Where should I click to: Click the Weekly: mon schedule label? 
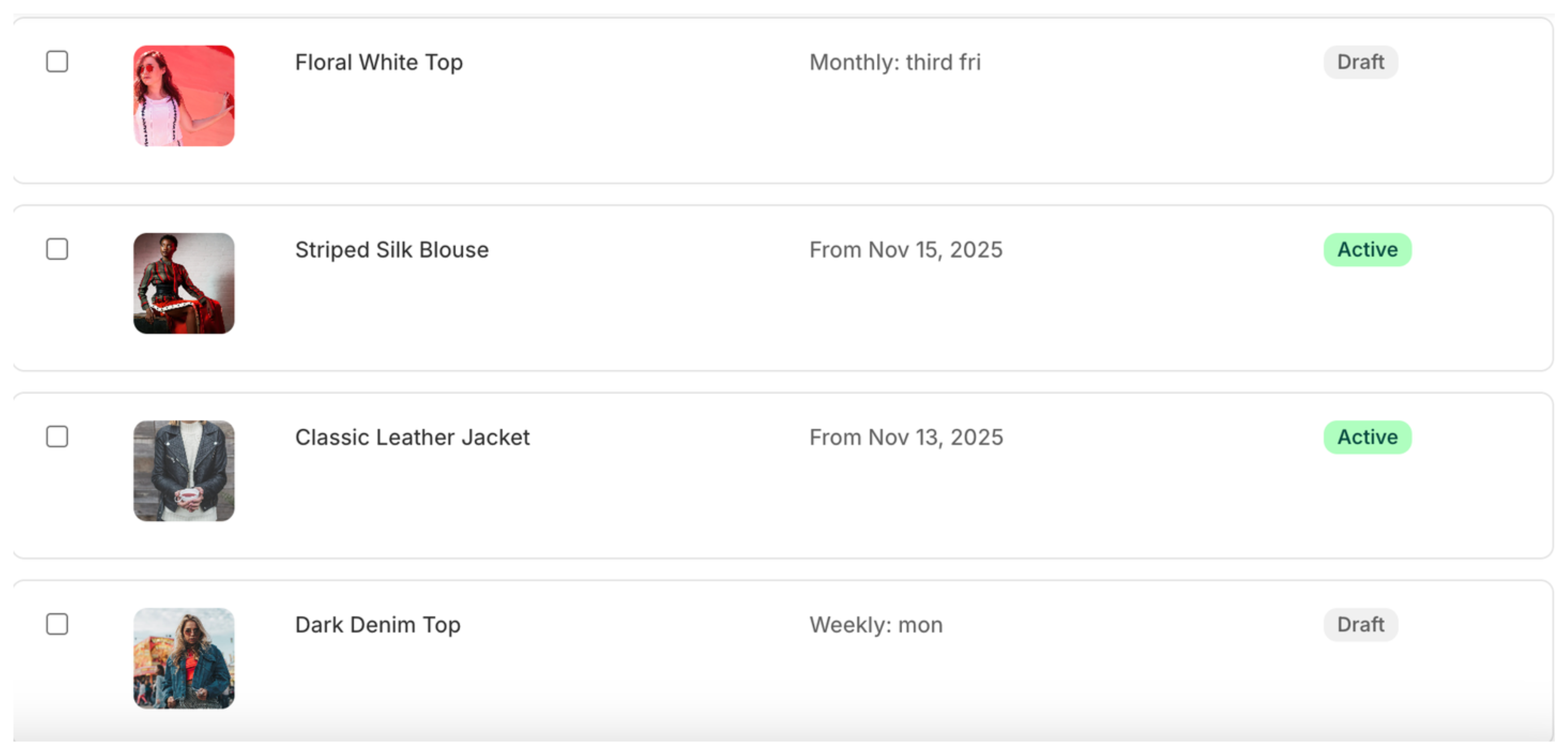pos(876,624)
